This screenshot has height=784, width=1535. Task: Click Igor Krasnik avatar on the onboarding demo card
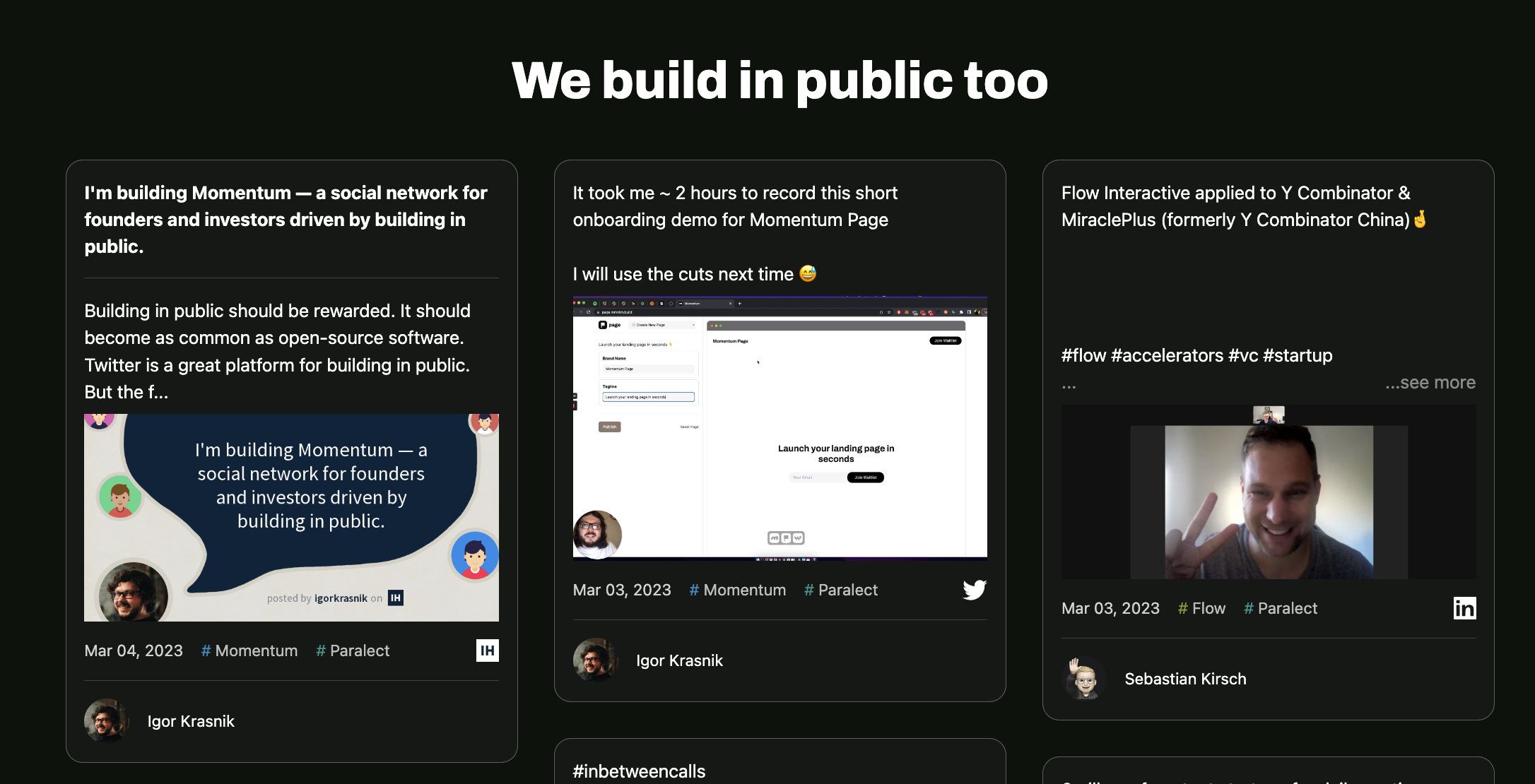coord(596,660)
